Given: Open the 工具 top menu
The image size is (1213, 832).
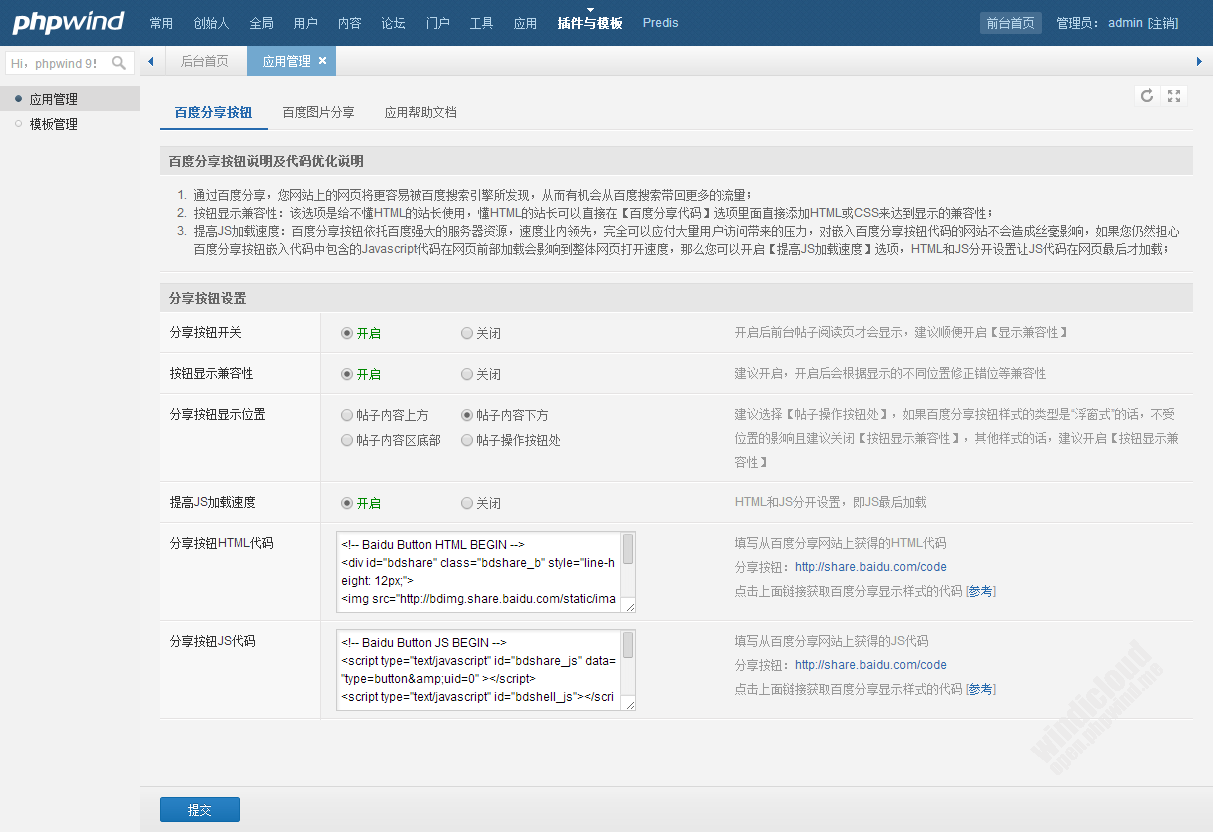Looking at the screenshot, I should (x=482, y=23).
